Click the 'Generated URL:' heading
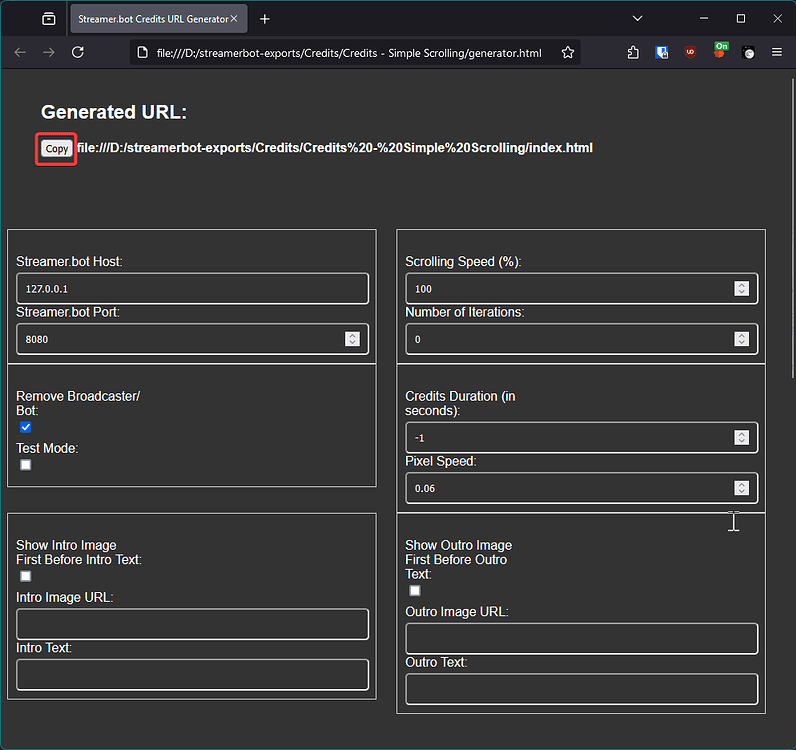Viewport: 796px width, 750px height. 114,112
